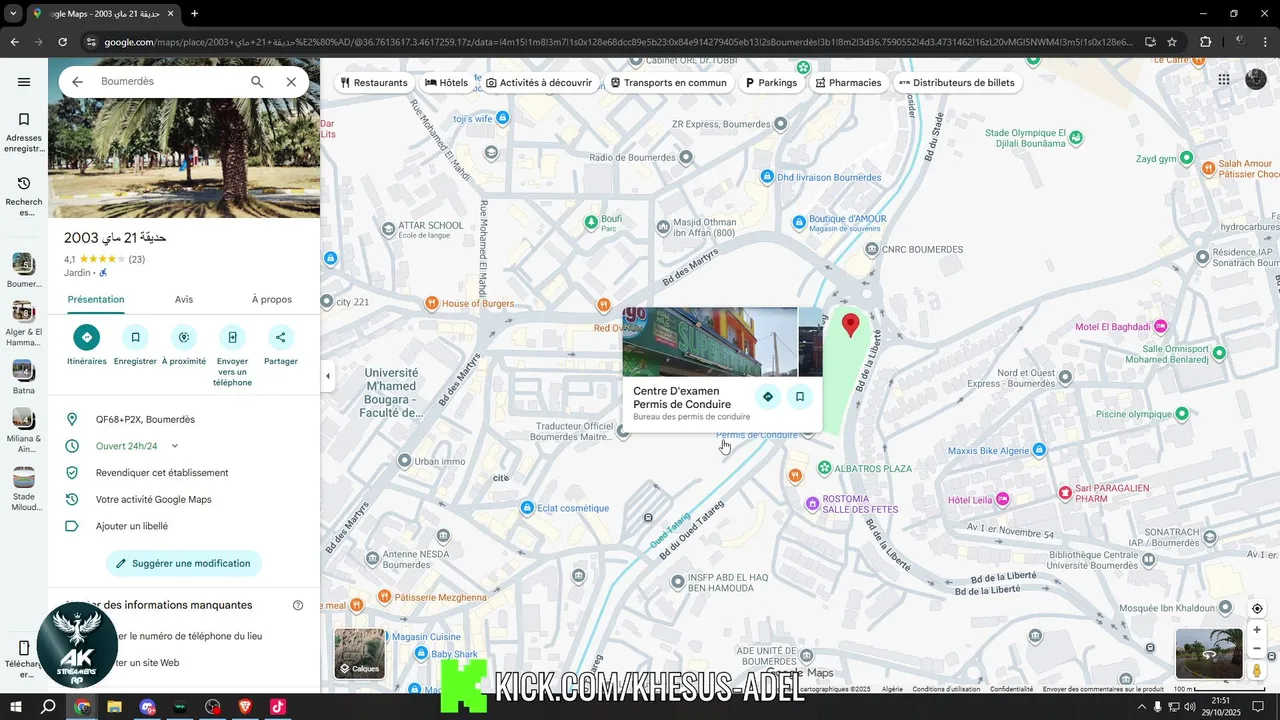Screen dimensions: 1280x720
Task: Click directions icon on Centre D'examen card
Action: (767, 397)
